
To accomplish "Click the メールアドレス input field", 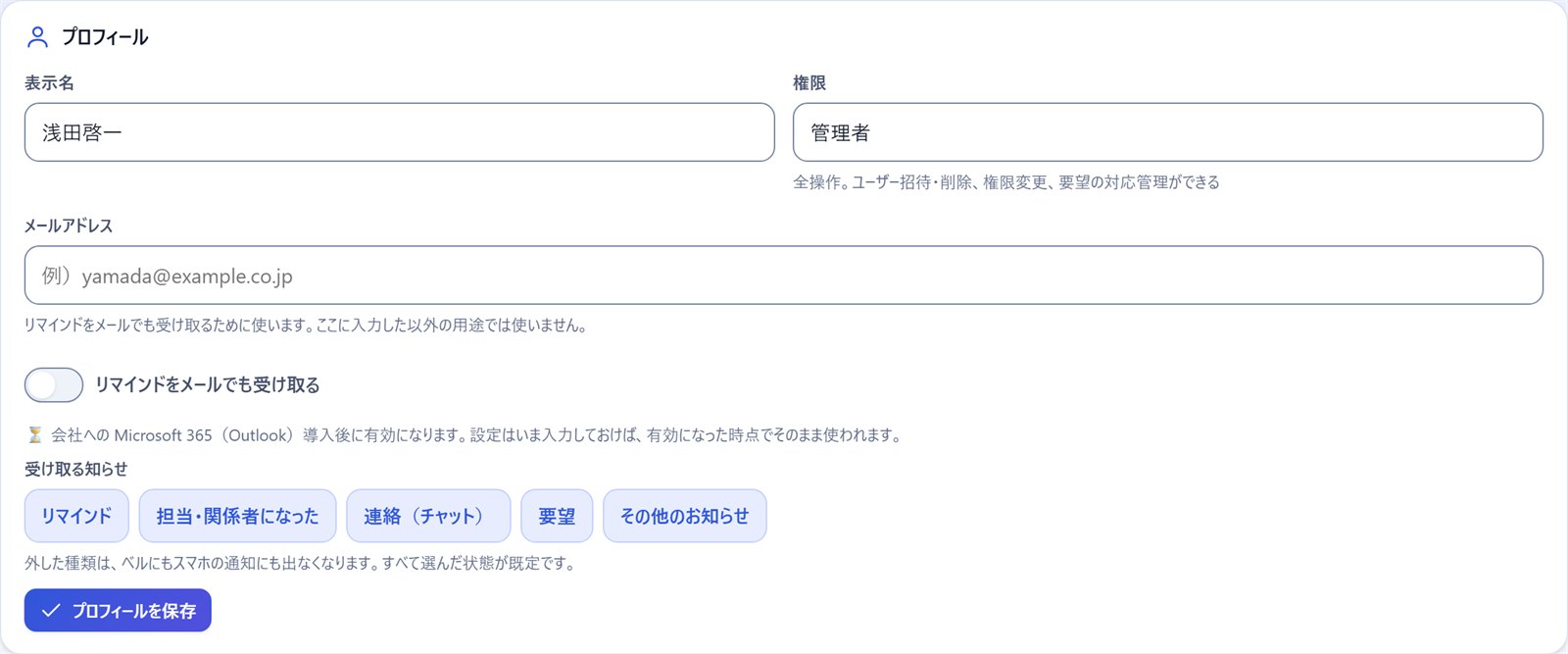I will pyautogui.click(x=783, y=276).
